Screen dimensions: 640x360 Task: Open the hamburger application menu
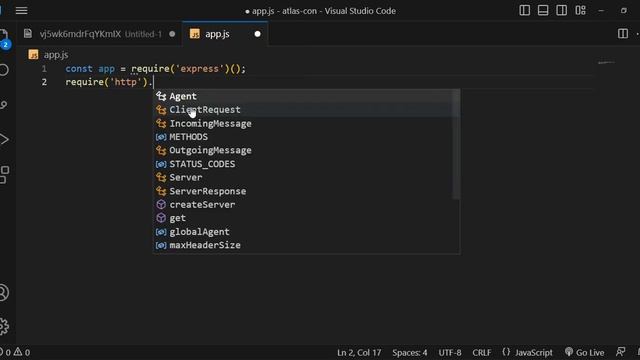21,11
